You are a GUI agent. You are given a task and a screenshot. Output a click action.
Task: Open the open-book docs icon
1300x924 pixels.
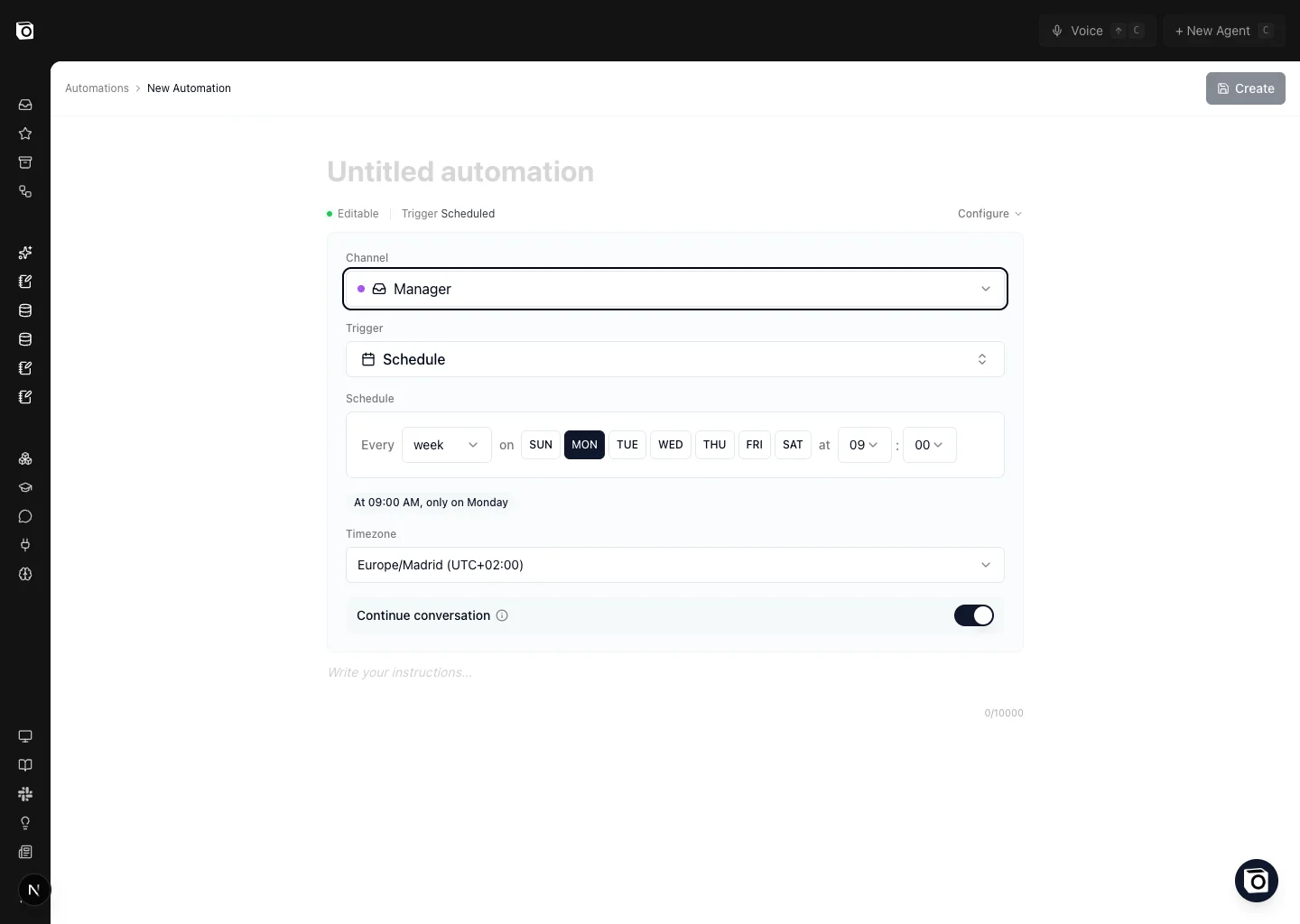[25, 765]
